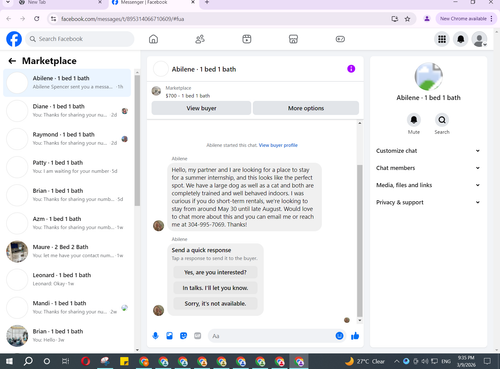500x369 pixels.
Task: Search in conversation magnifier icon
Action: 442,120
